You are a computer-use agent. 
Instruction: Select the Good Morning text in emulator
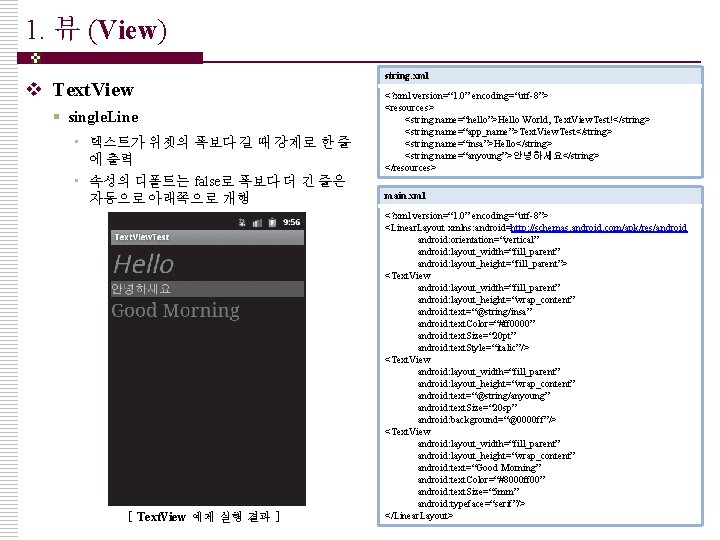tap(175, 311)
